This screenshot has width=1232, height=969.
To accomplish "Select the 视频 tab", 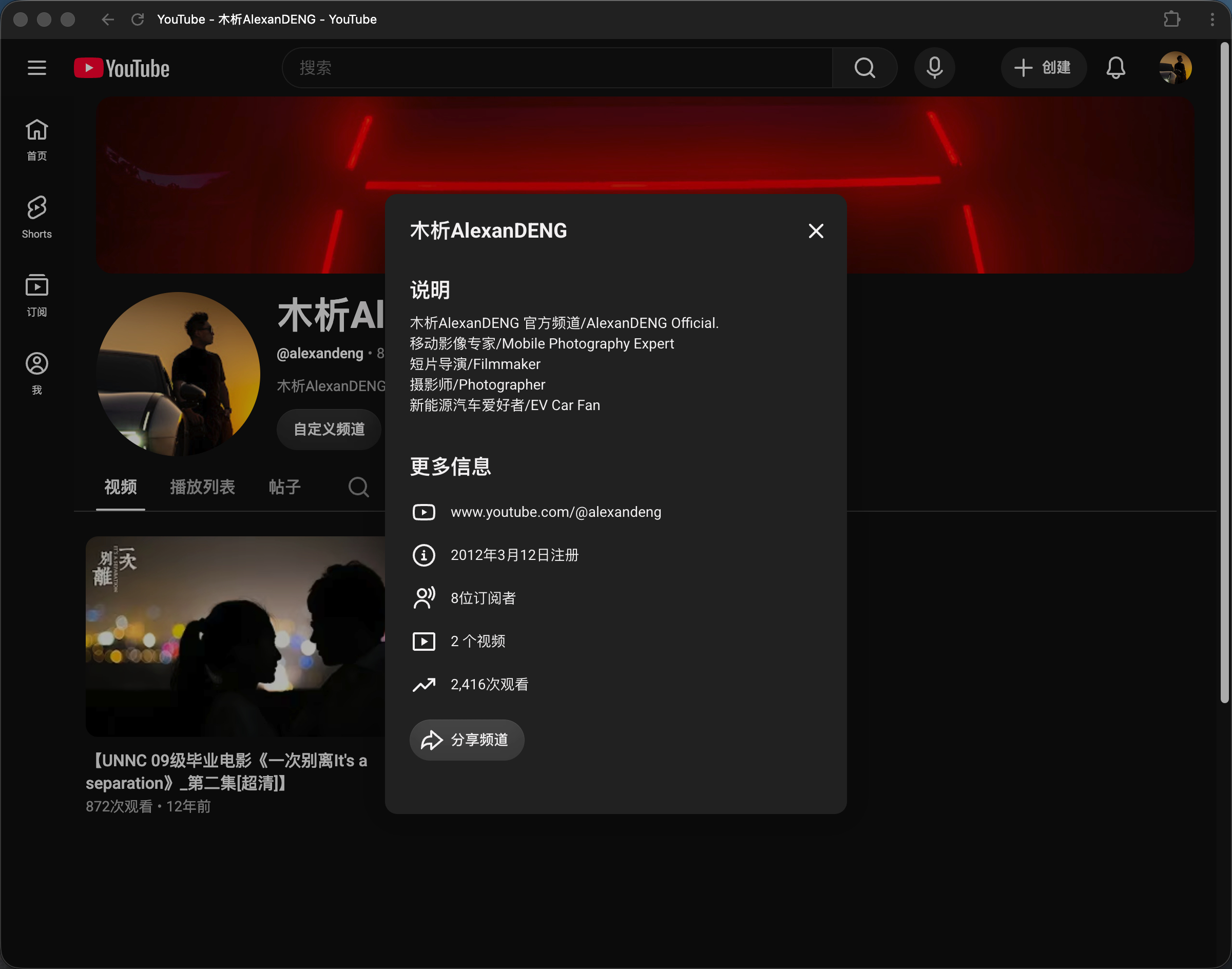I will click(x=120, y=487).
